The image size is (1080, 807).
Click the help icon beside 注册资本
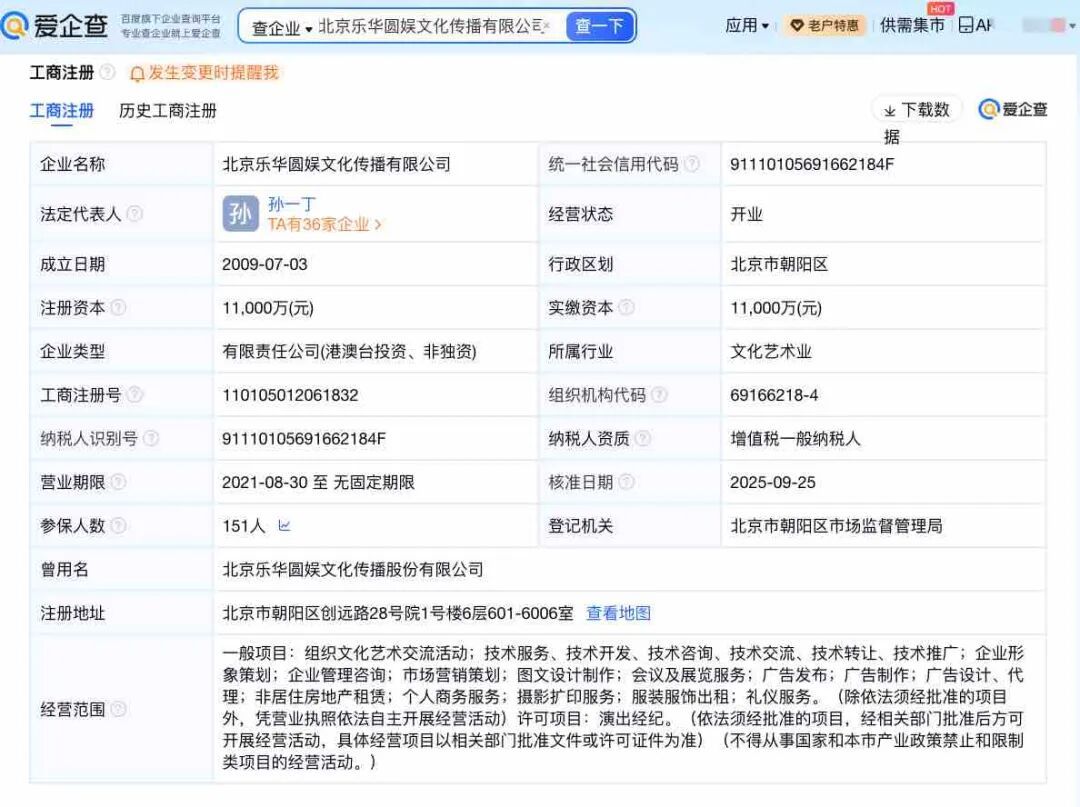click(x=119, y=308)
